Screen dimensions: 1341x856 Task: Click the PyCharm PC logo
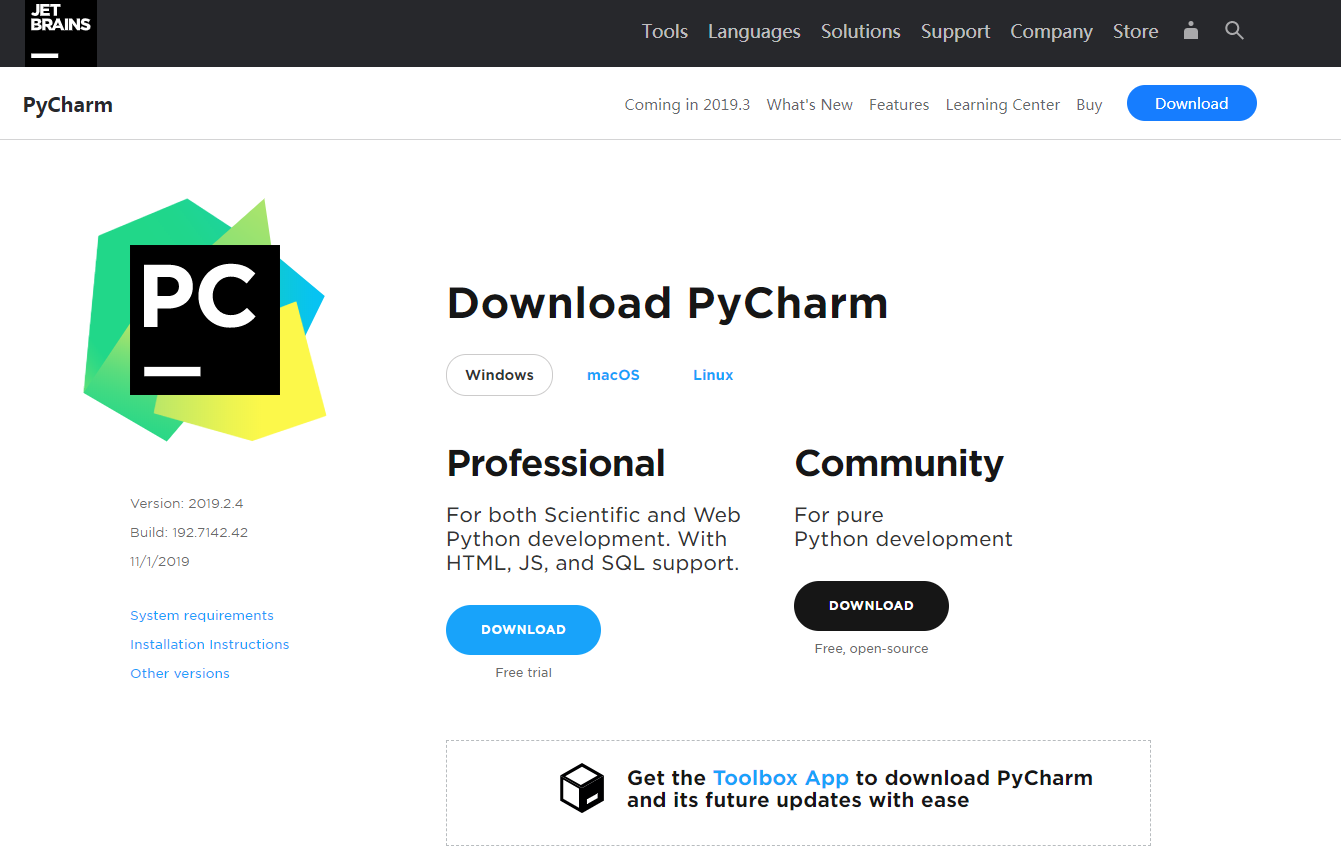(x=204, y=318)
